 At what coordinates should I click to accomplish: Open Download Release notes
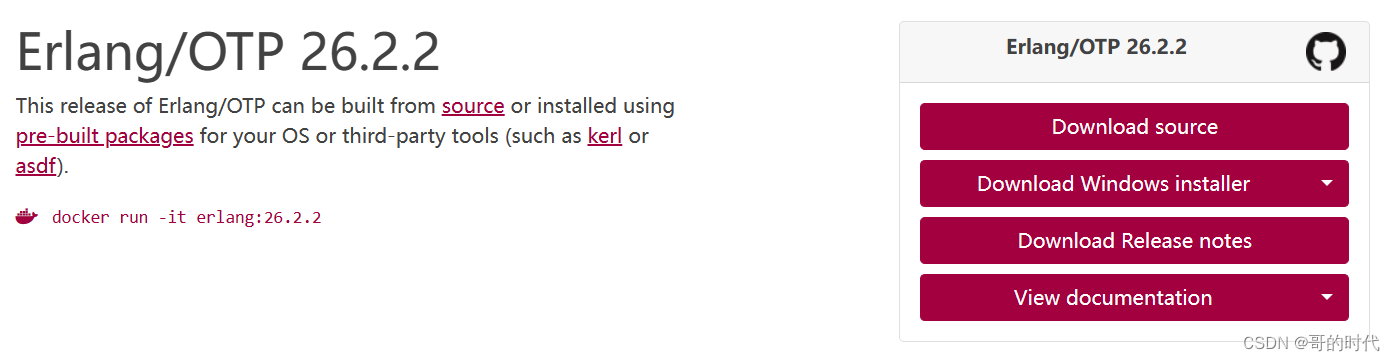coord(1134,241)
